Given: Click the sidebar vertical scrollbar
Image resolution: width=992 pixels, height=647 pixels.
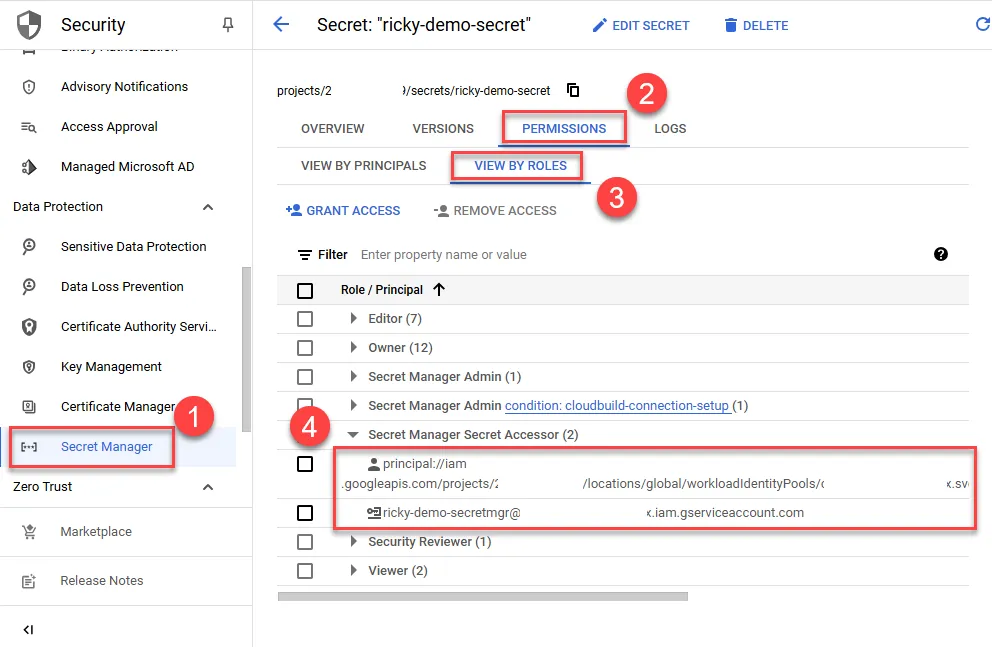Looking at the screenshot, I should (246, 350).
